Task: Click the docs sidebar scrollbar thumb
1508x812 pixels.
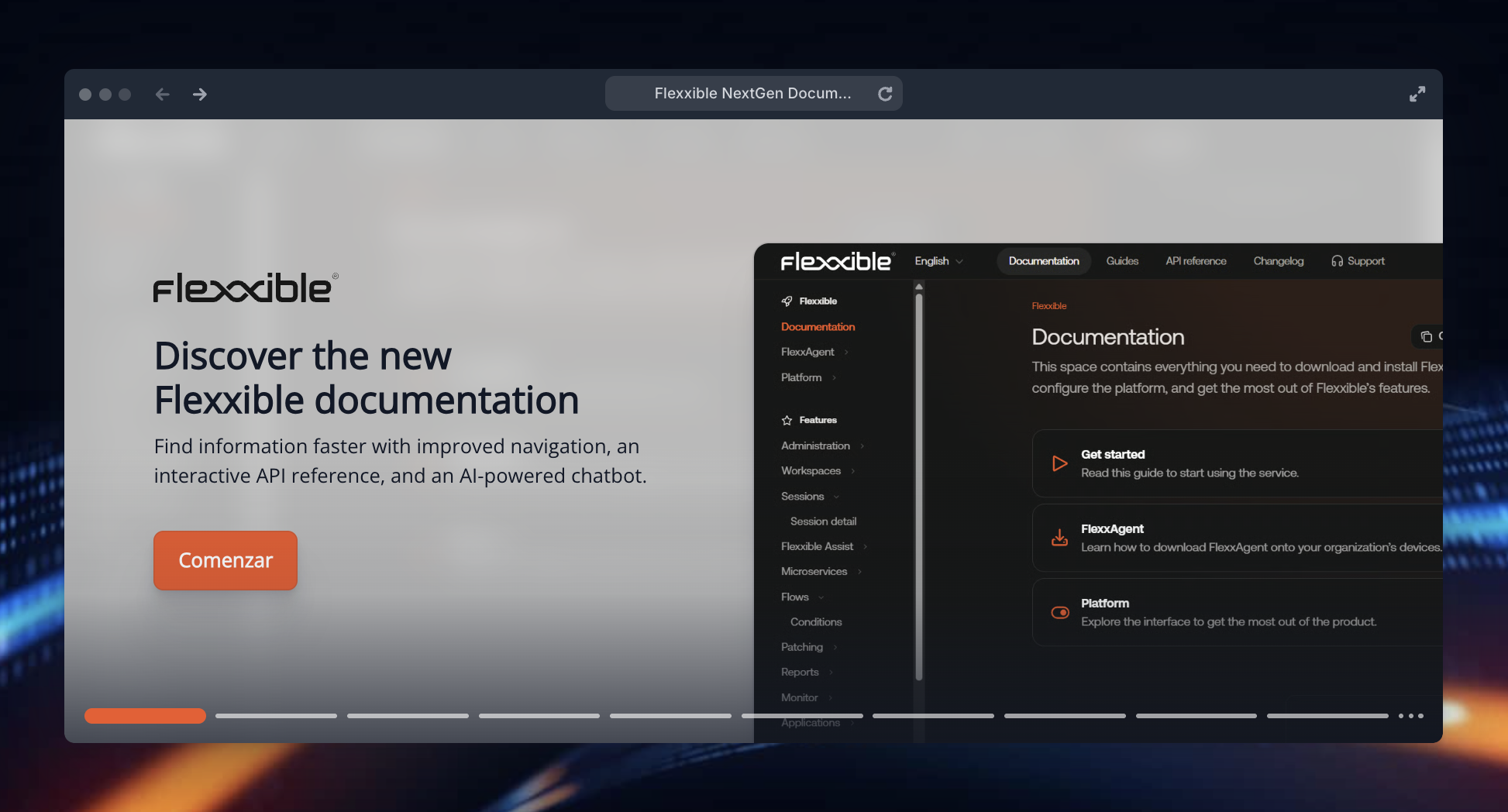Action: [x=919, y=487]
